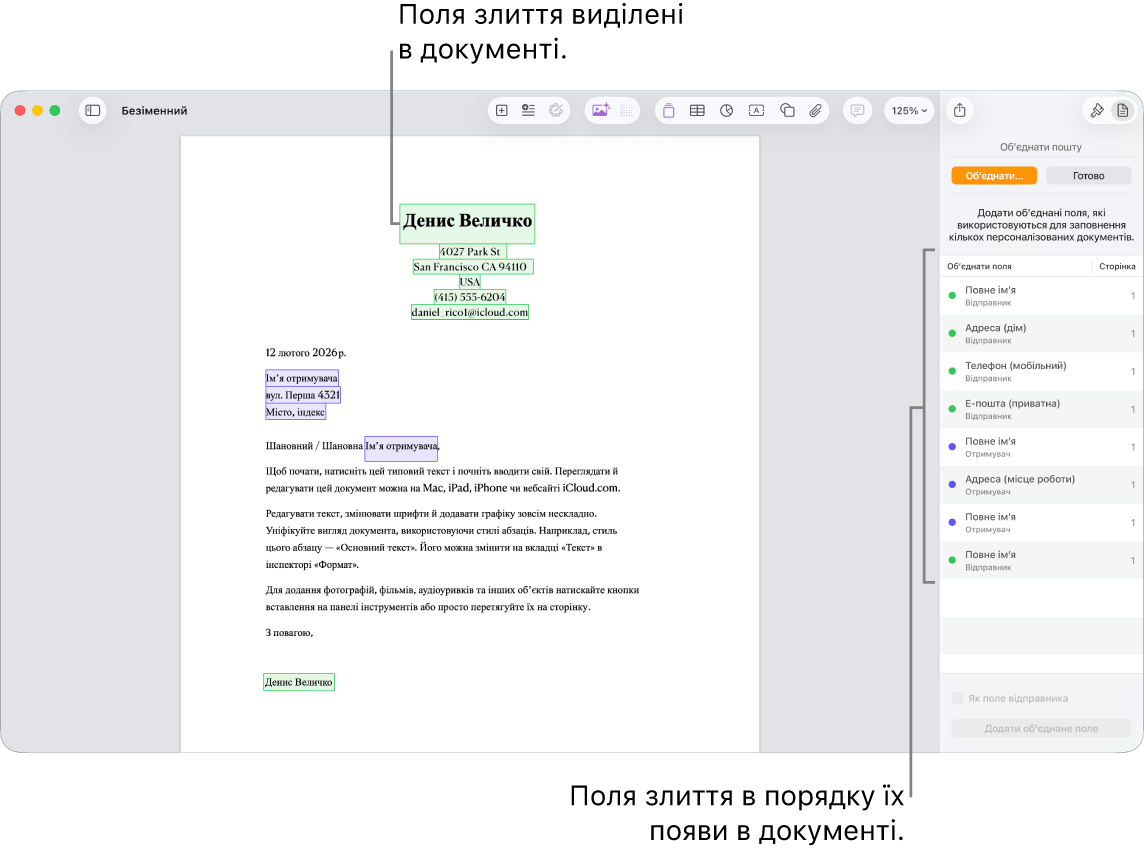Open the Share icon in the toolbar
Viewport: 1144px width, 851px height.
coord(959,110)
